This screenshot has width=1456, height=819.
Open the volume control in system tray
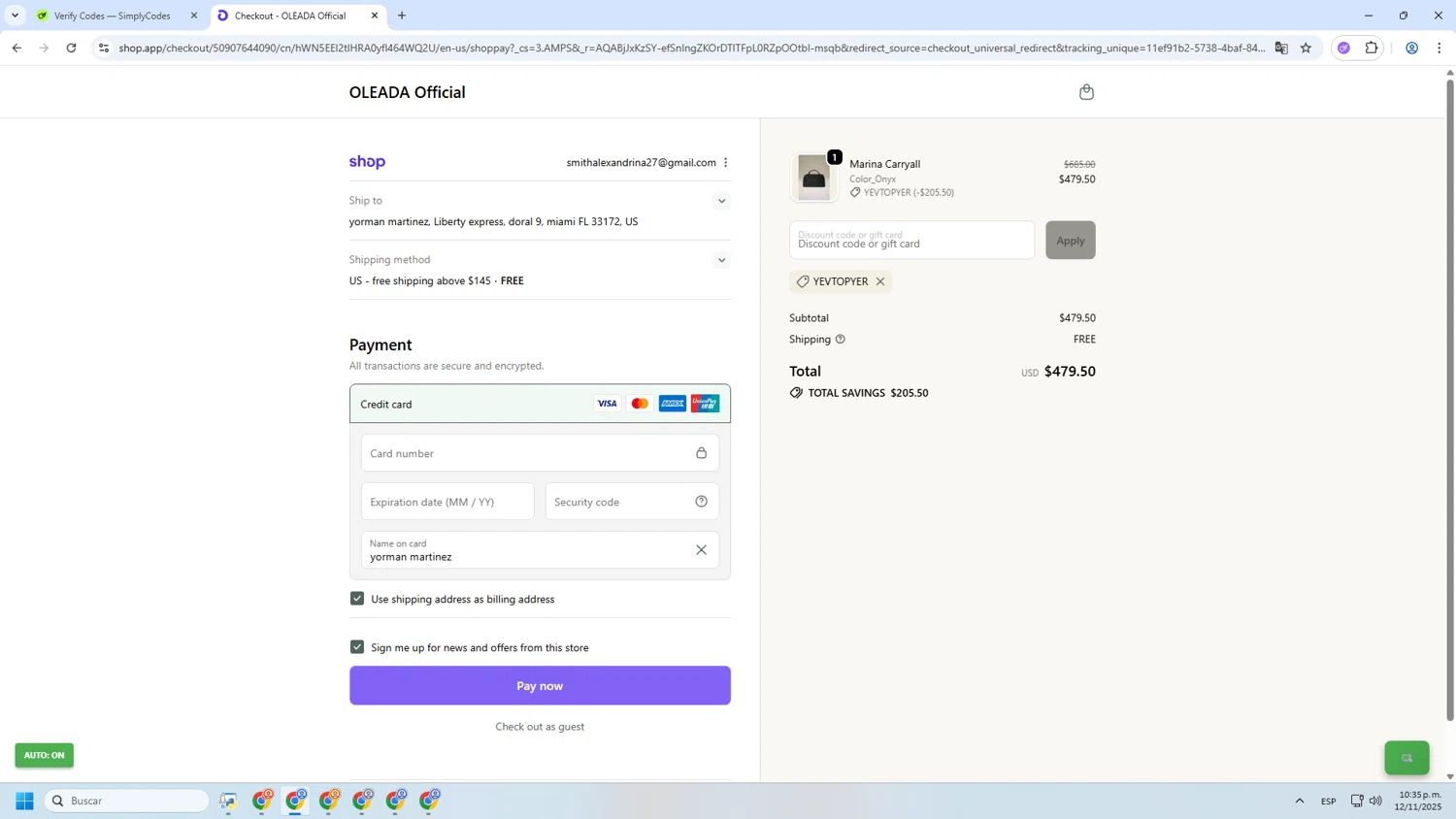(1375, 801)
